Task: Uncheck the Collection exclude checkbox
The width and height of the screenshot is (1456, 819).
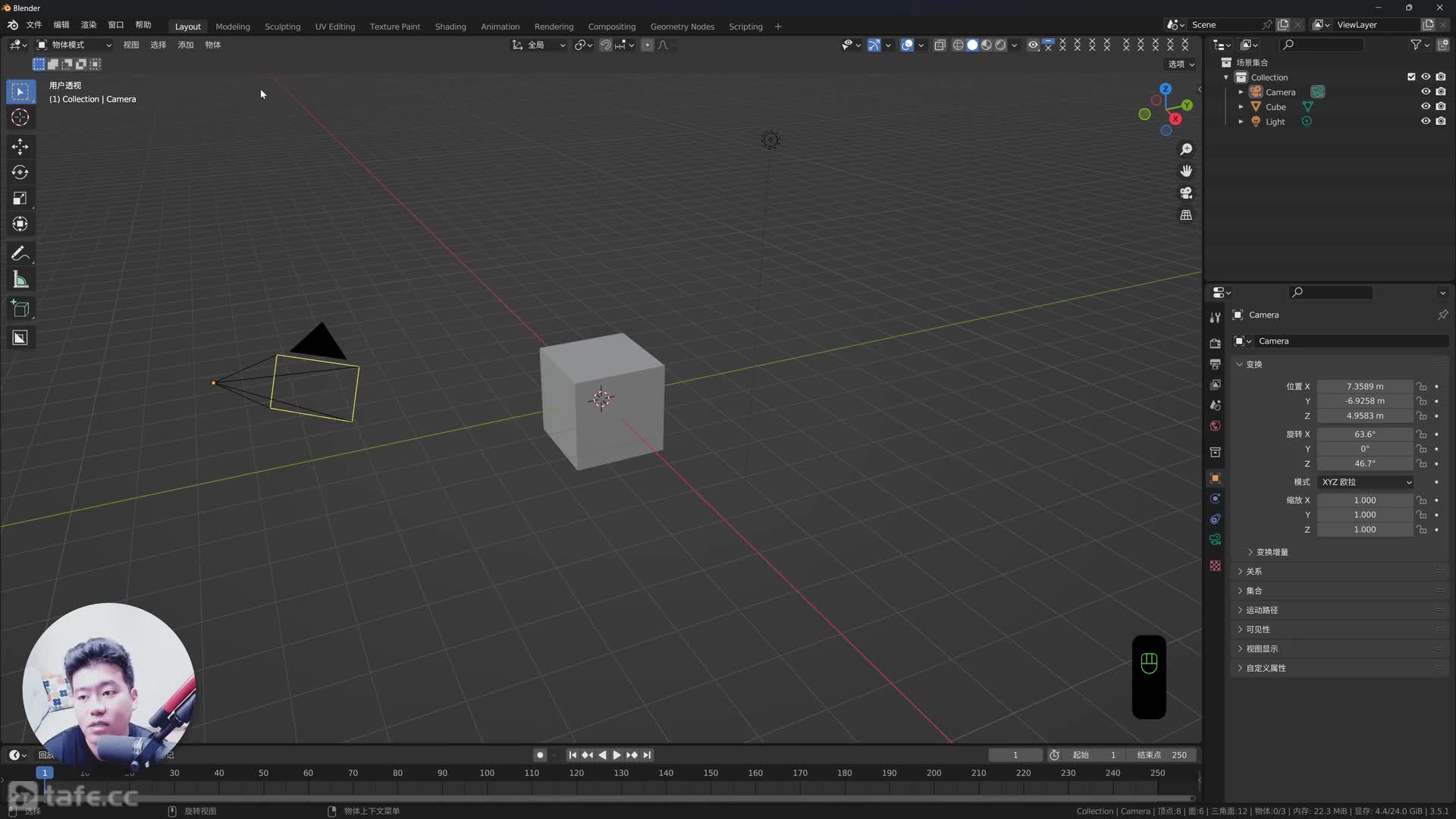Action: pos(1411,77)
